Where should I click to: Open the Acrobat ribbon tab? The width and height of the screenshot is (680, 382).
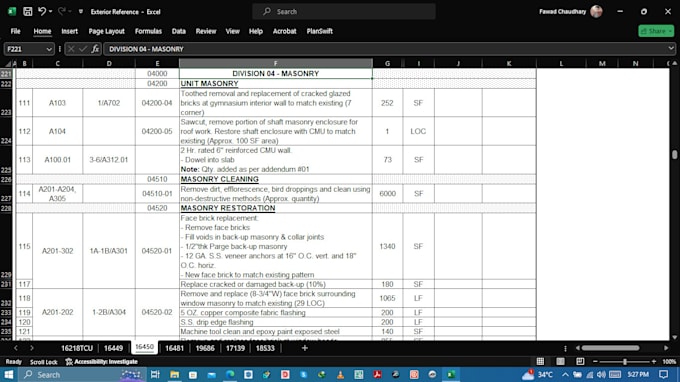coord(284,31)
